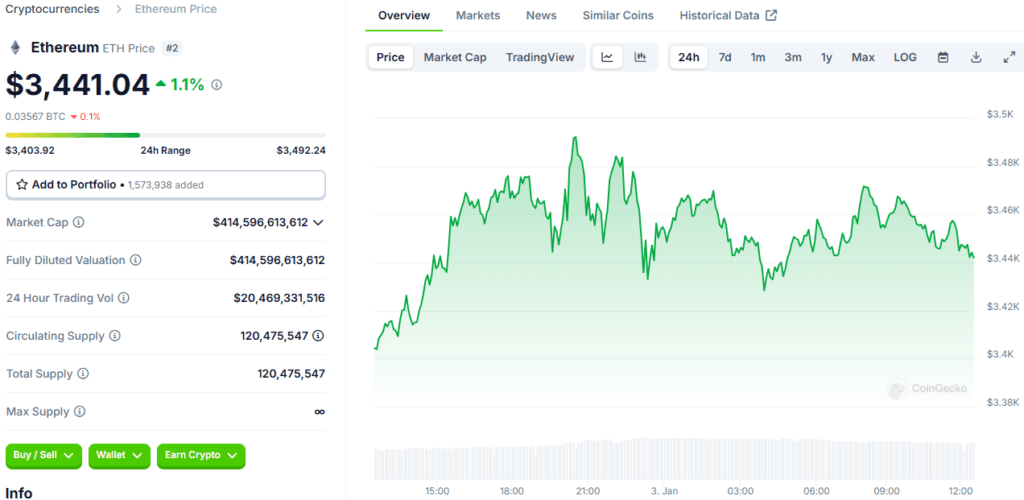1024x500 pixels.
Task: Toggle LOG scale on chart
Action: pyautogui.click(x=905, y=57)
